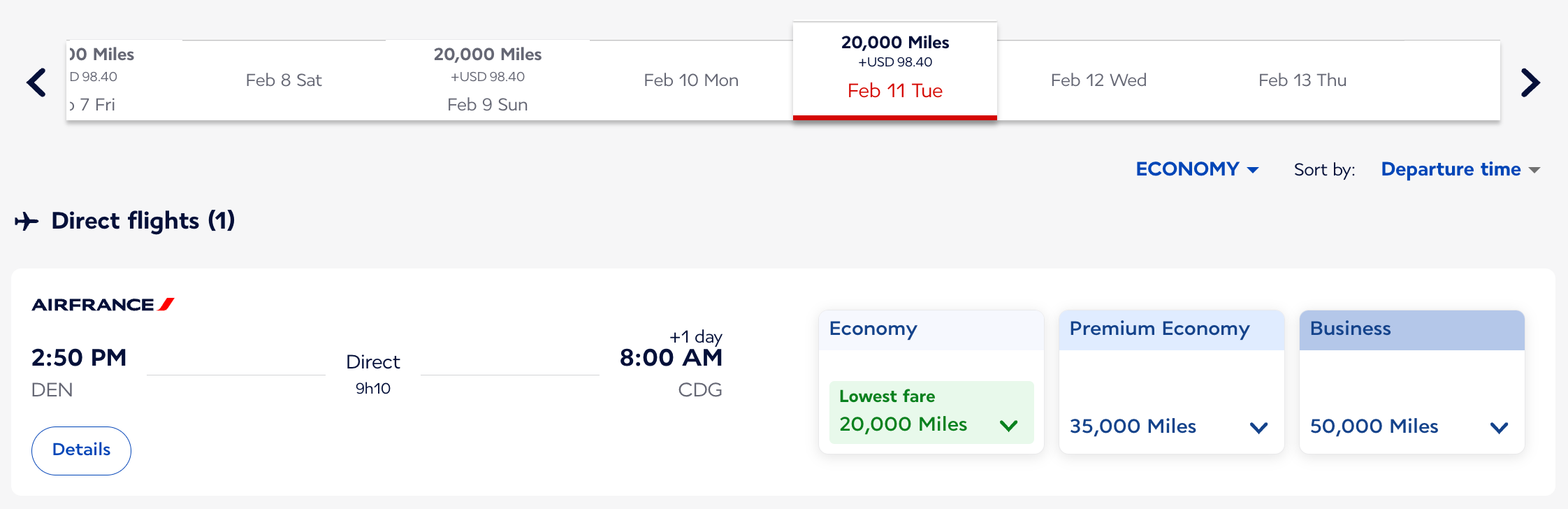Screen dimensions: 1568x509
Task: Go to previous dates with left arrow
Action: (x=36, y=83)
